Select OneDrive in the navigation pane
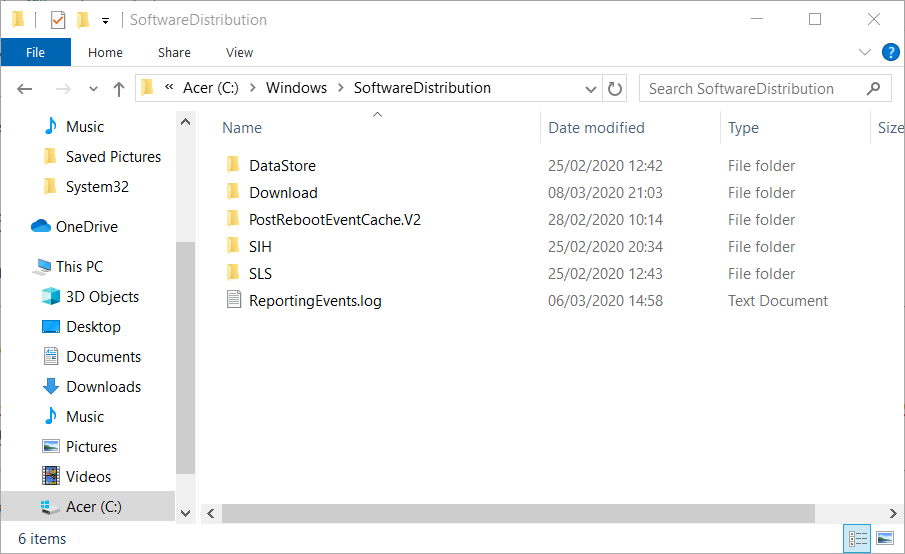This screenshot has height=554, width=905. click(86, 227)
